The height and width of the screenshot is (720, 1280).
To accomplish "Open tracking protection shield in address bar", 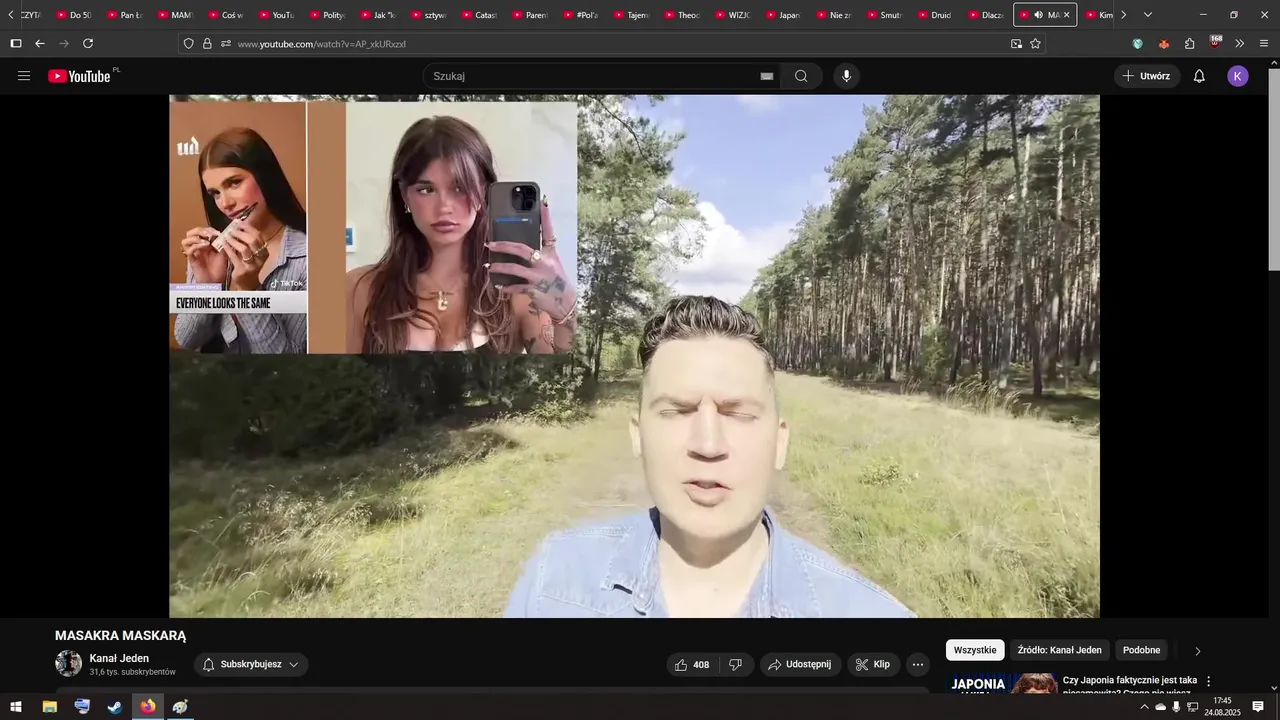I will tap(188, 44).
